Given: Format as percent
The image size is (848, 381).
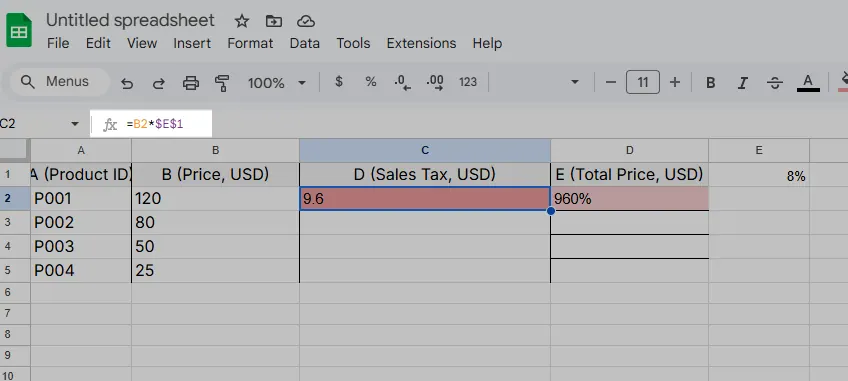Looking at the screenshot, I should pyautogui.click(x=370, y=82).
